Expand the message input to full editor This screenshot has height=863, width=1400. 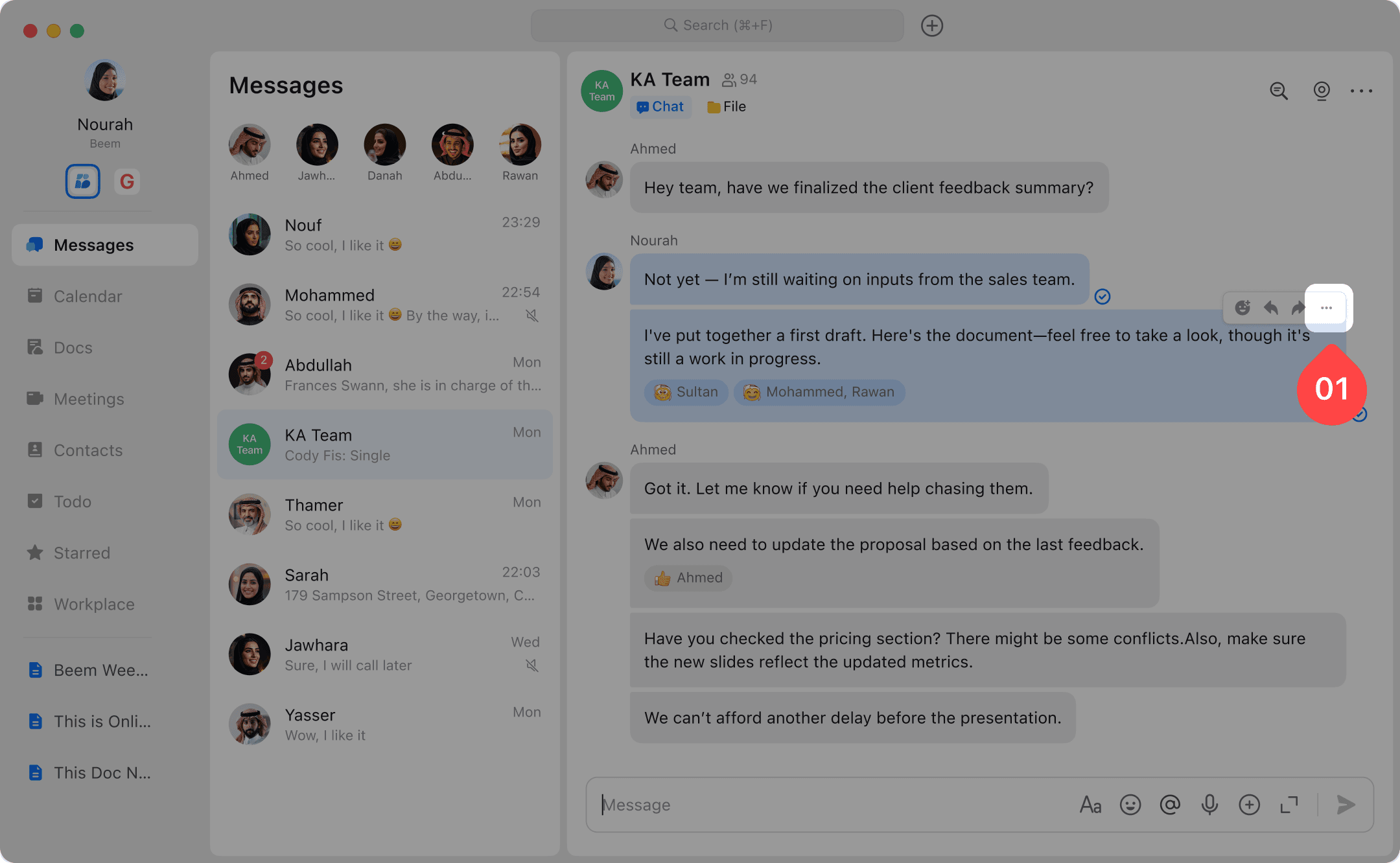(1289, 805)
